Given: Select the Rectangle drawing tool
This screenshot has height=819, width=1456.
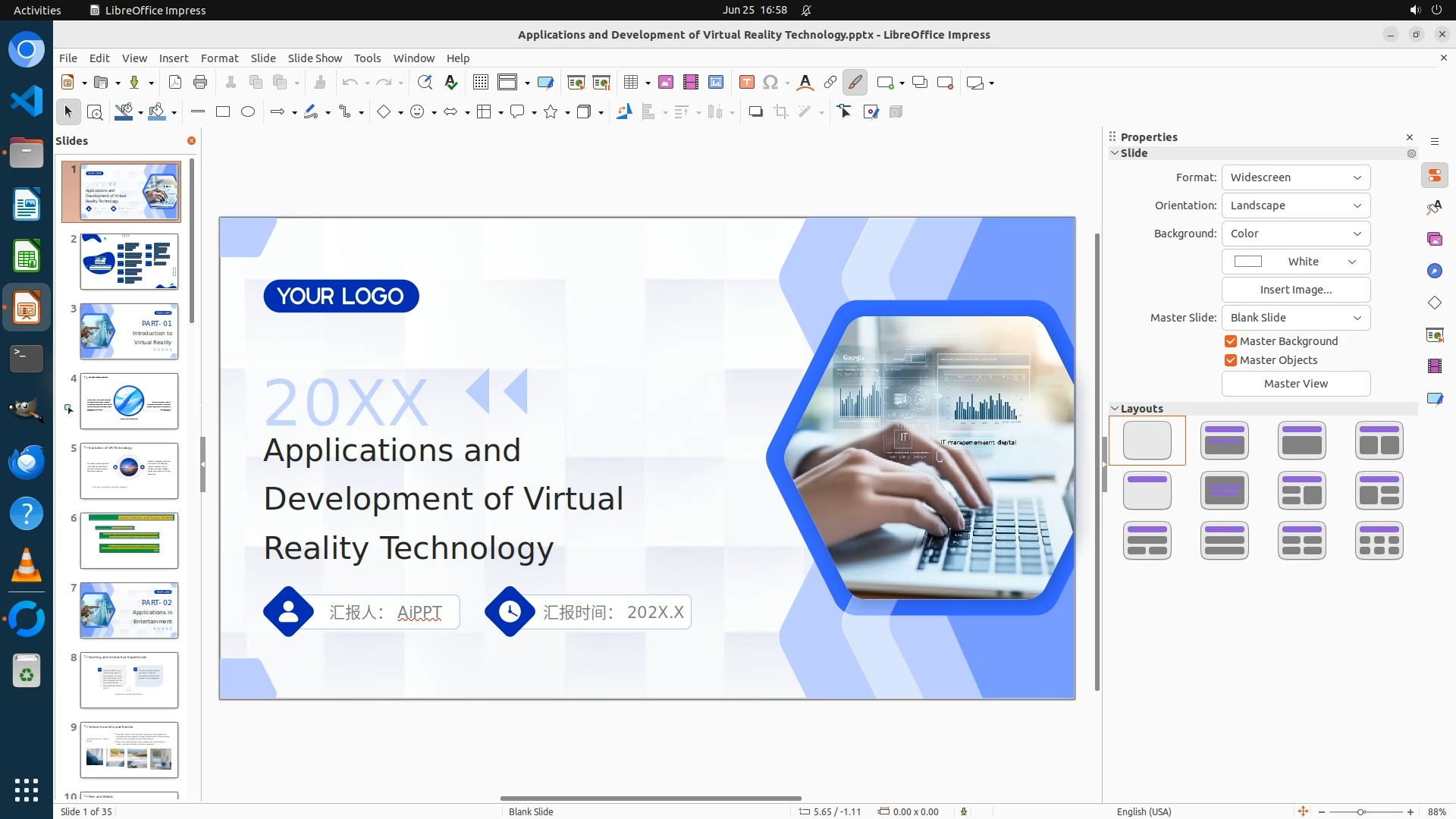Looking at the screenshot, I should 223,112.
